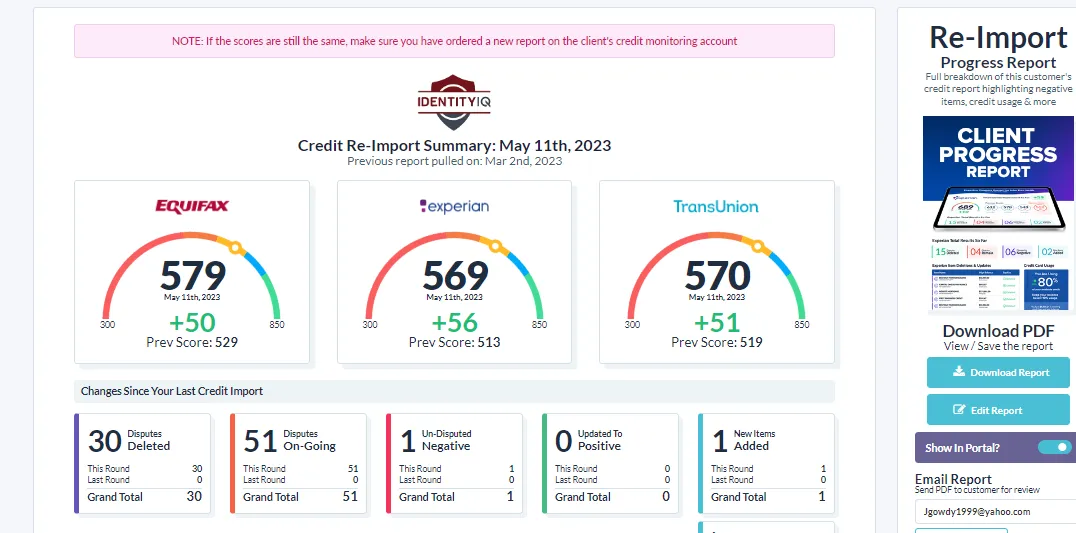Click the email address input field
This screenshot has height=533, width=1076.
[x=995, y=512]
